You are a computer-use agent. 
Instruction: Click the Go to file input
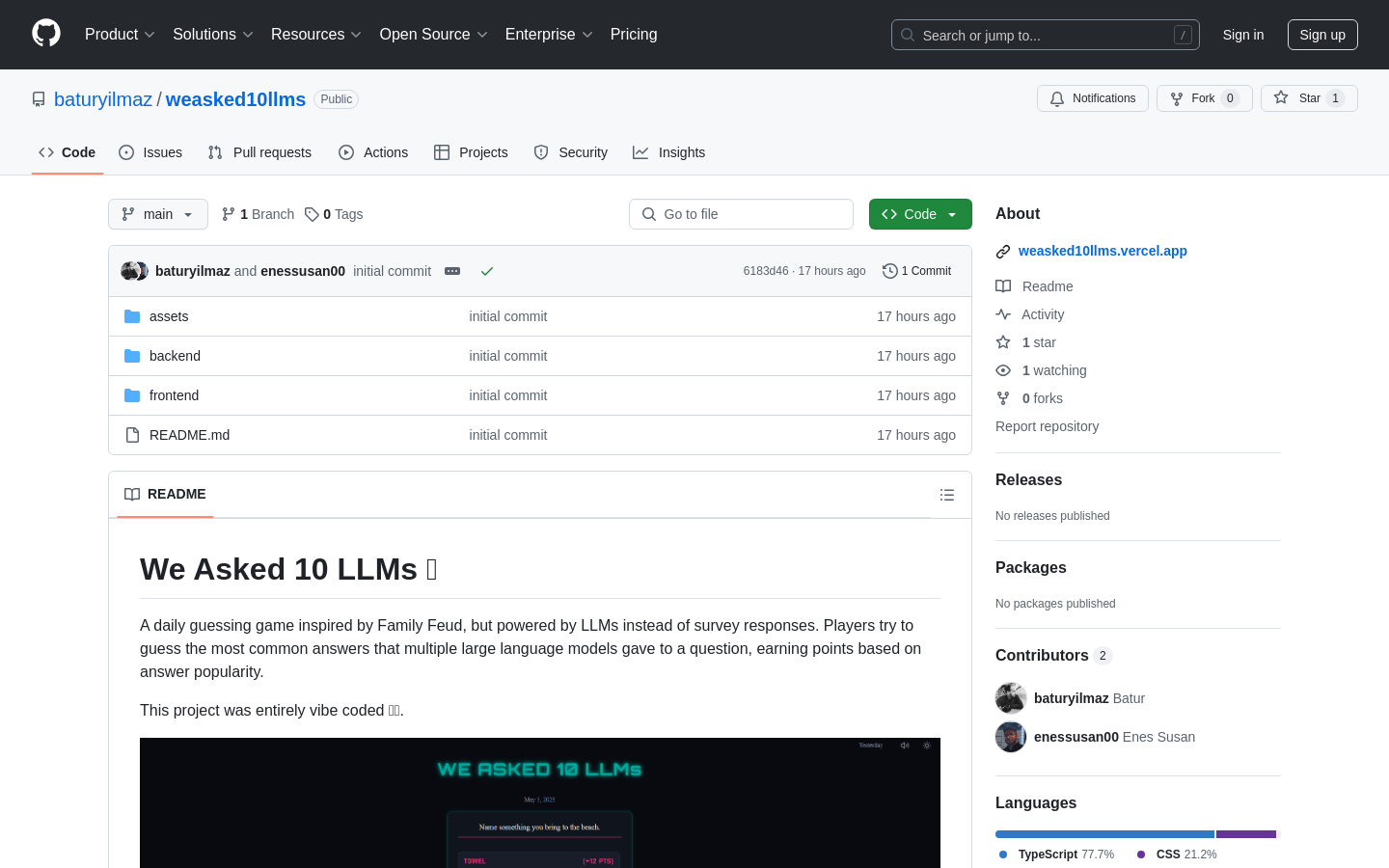[x=741, y=214]
